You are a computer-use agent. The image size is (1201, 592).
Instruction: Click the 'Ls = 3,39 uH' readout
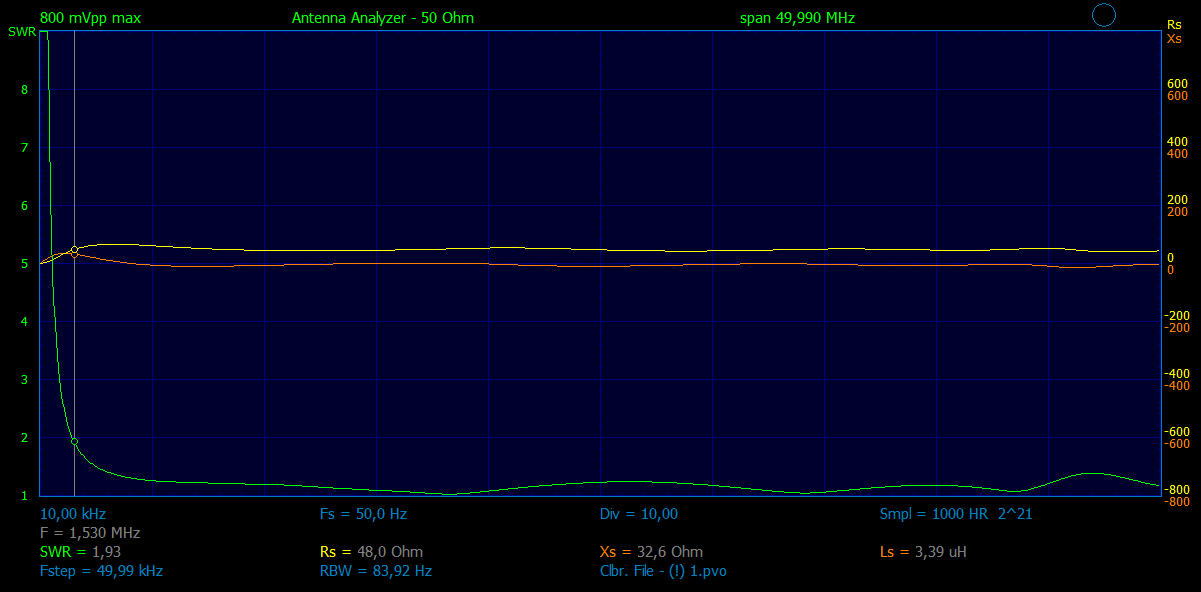(923, 552)
